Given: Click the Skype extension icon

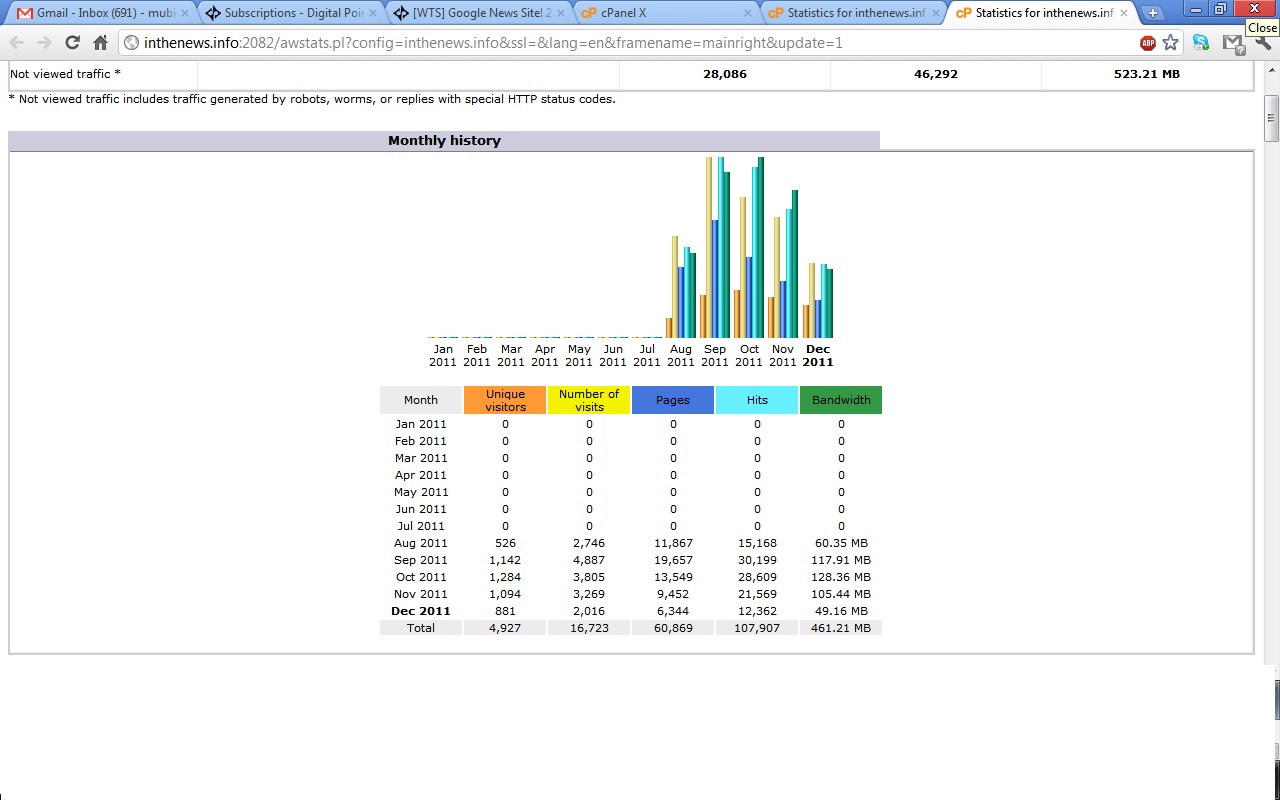Looking at the screenshot, I should (x=1201, y=43).
